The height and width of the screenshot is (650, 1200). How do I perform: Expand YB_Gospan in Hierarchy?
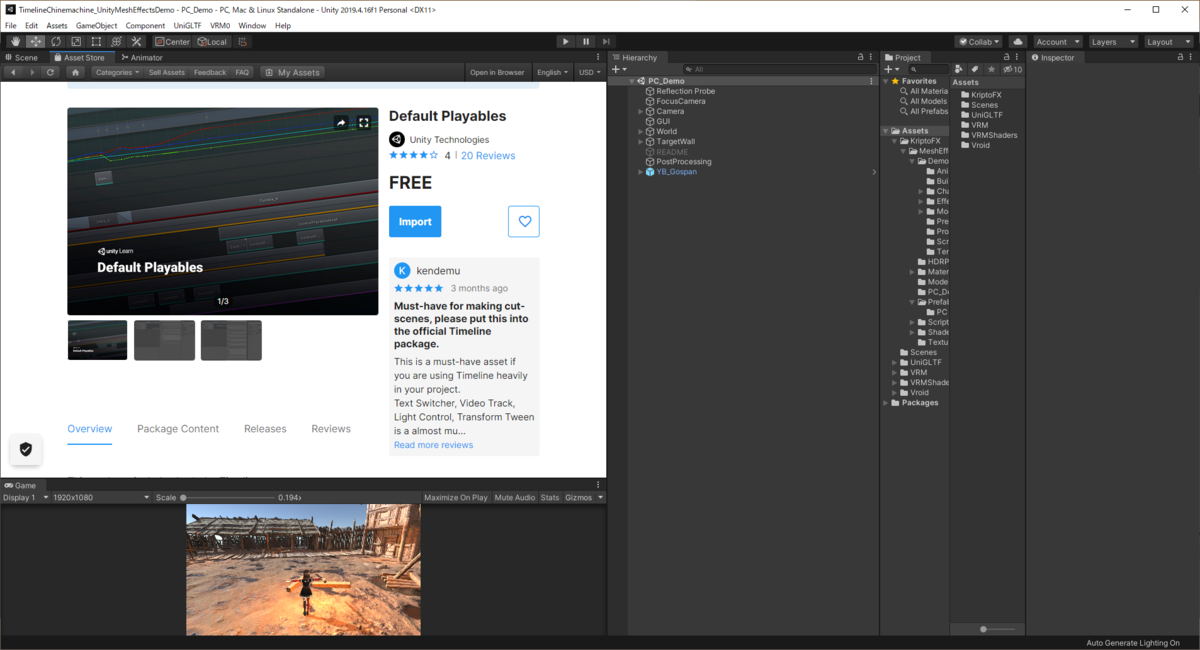point(640,172)
